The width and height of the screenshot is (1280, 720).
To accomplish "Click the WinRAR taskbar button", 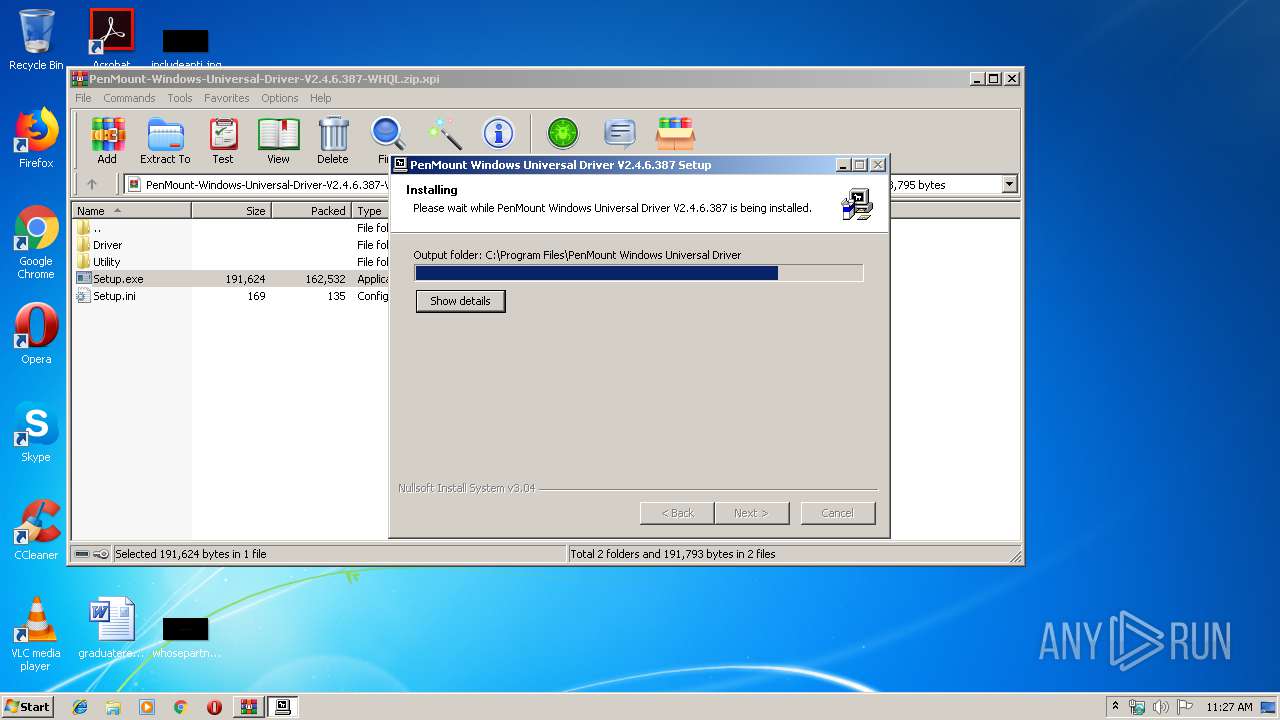I will coord(249,707).
